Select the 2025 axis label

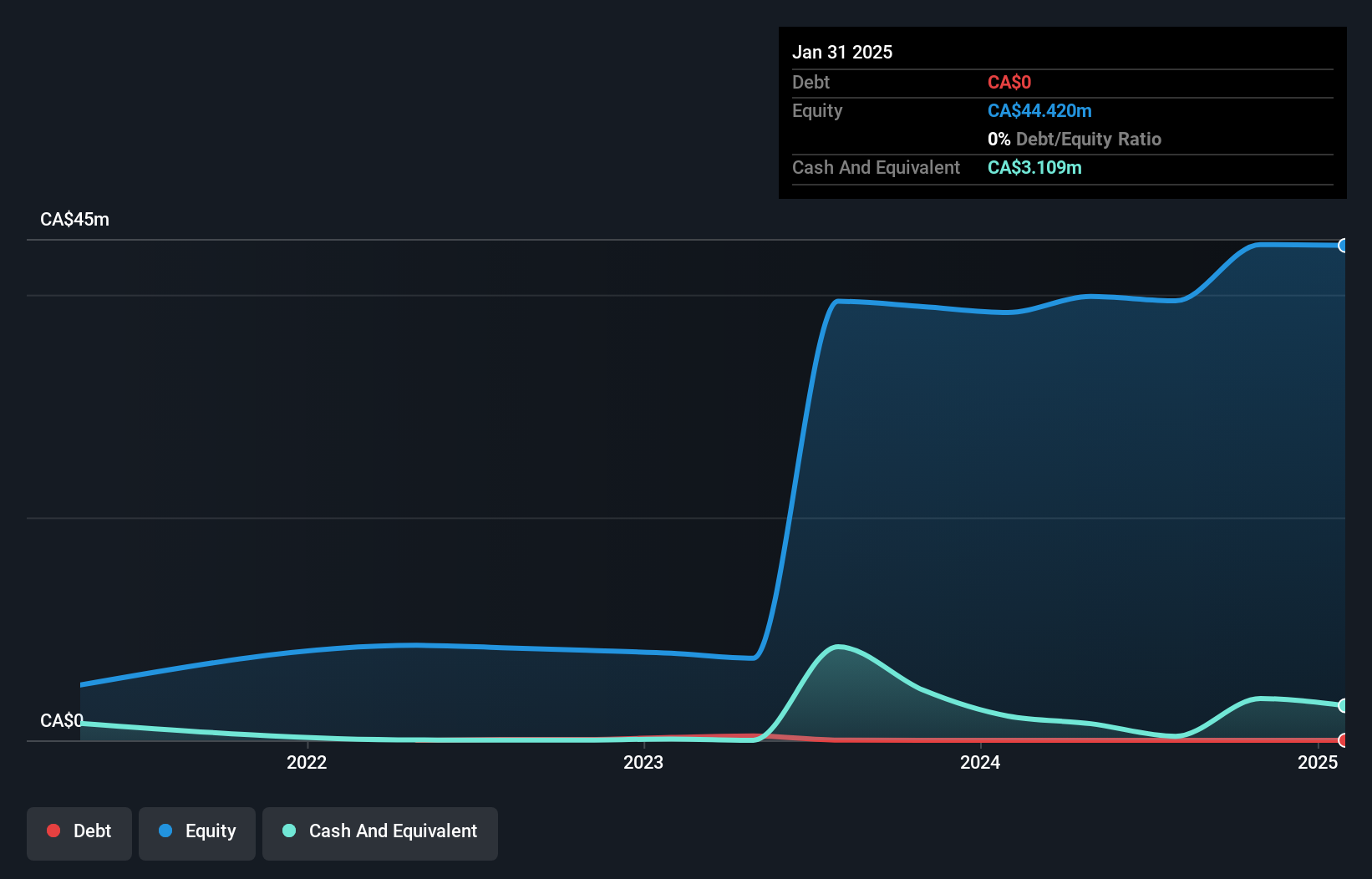pos(1318,762)
